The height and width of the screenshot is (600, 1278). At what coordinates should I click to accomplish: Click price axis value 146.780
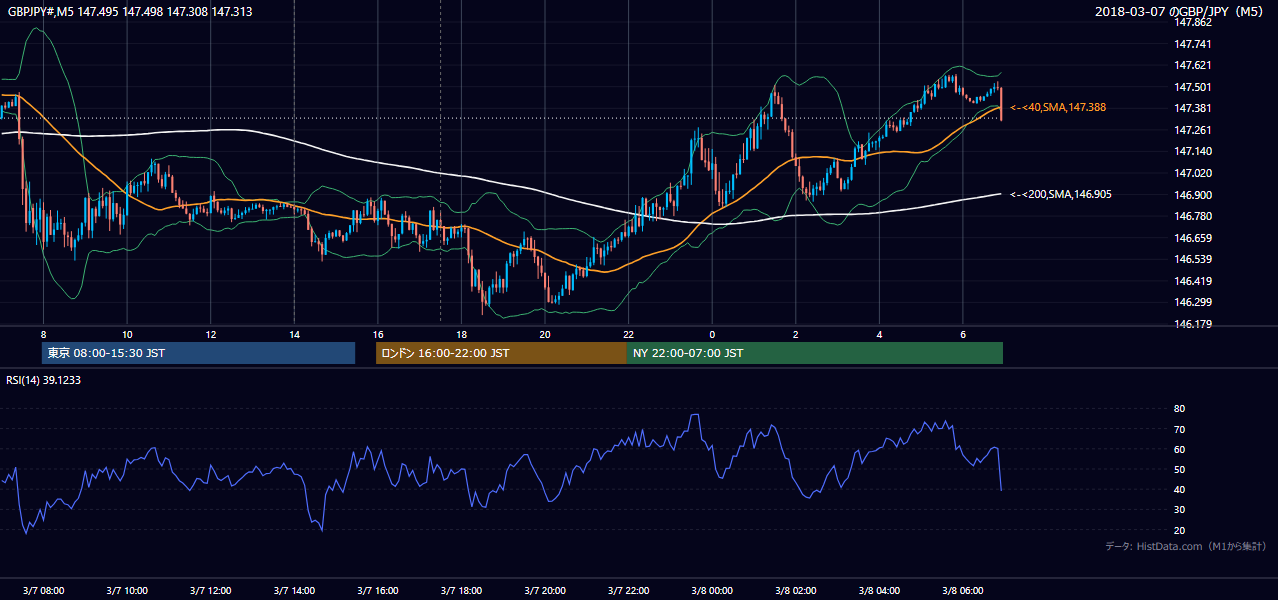[x=1193, y=216]
